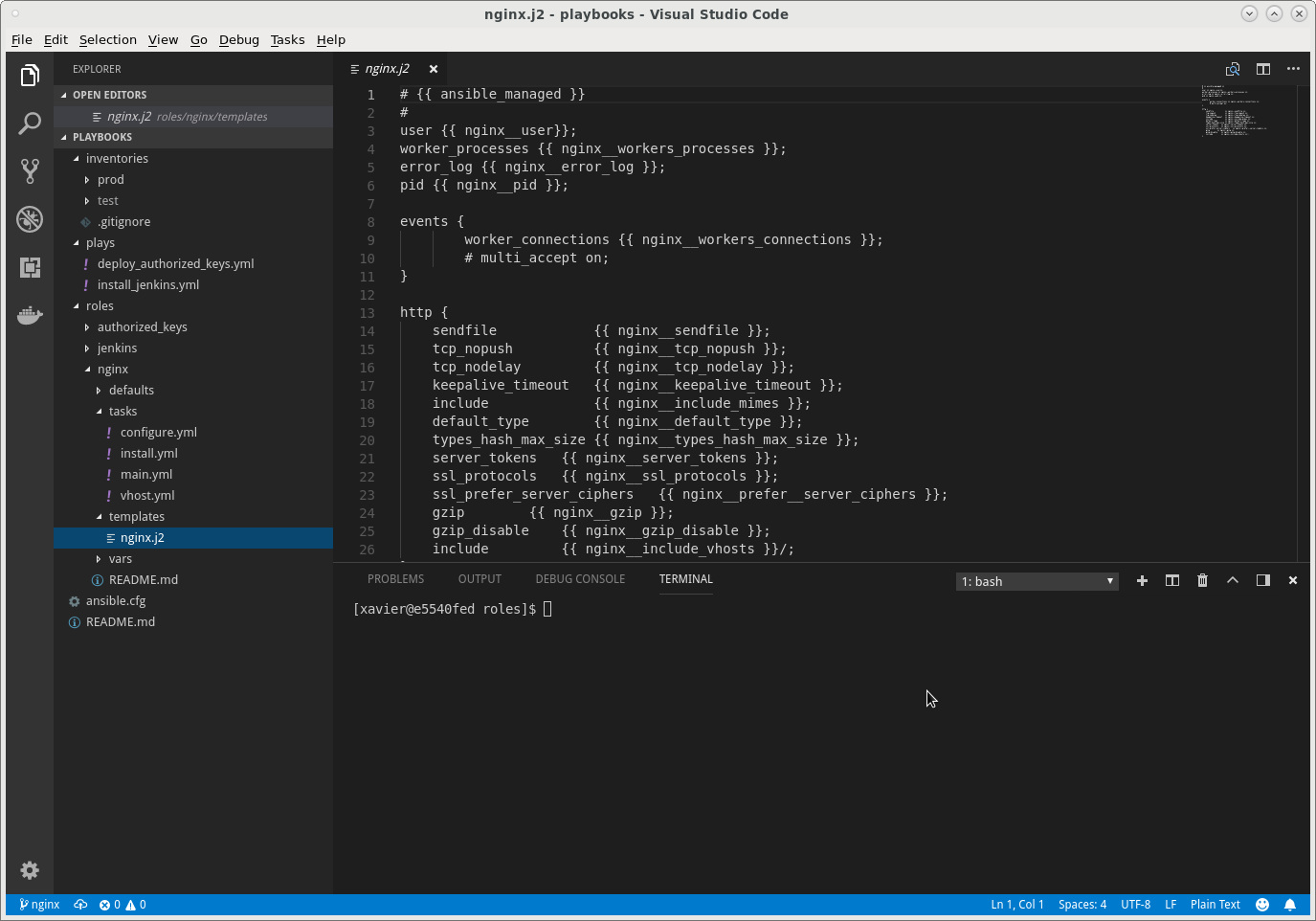1316x921 pixels.
Task: Open the Search view in activity bar
Action: click(x=30, y=124)
